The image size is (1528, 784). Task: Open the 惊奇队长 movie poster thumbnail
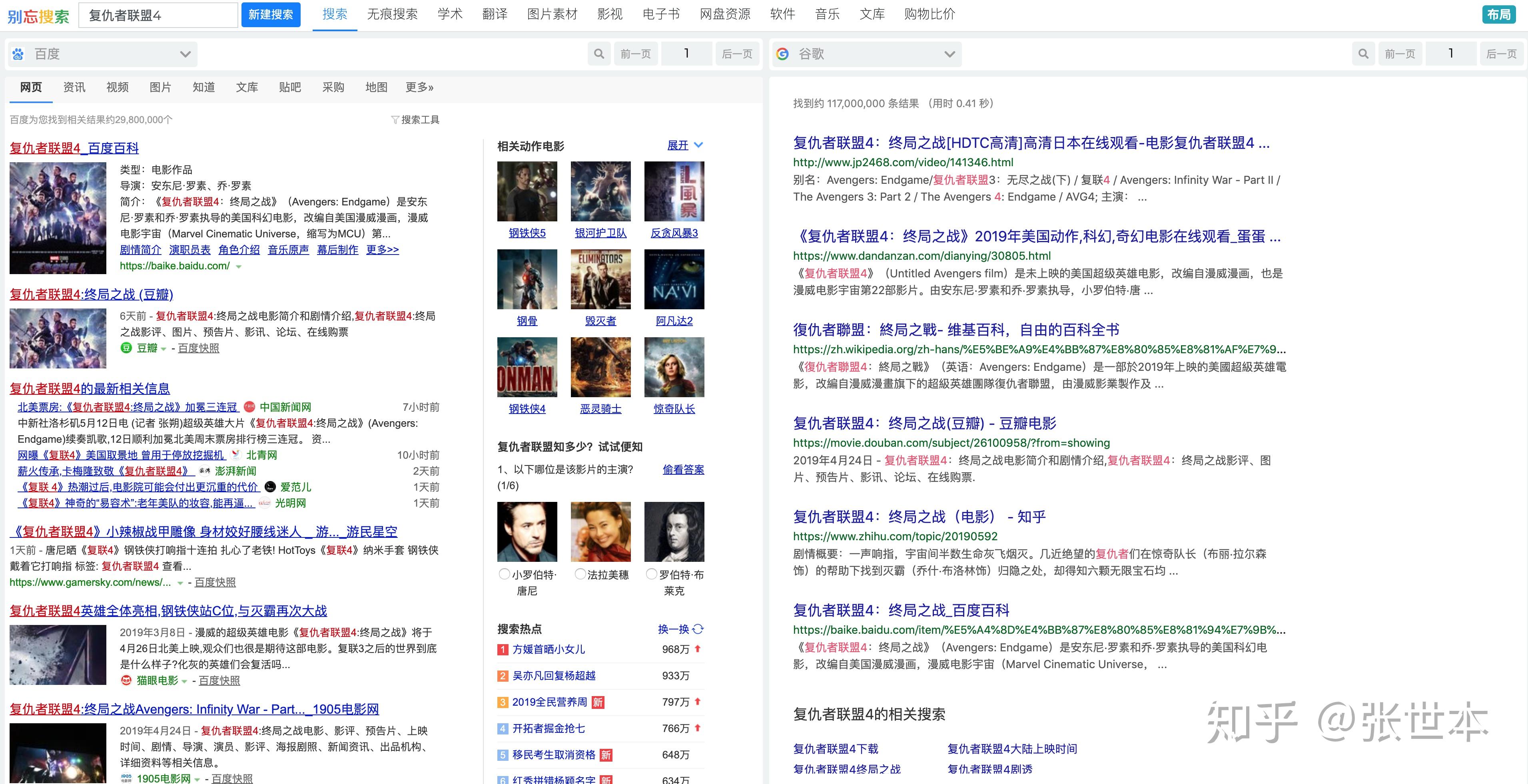coord(674,367)
